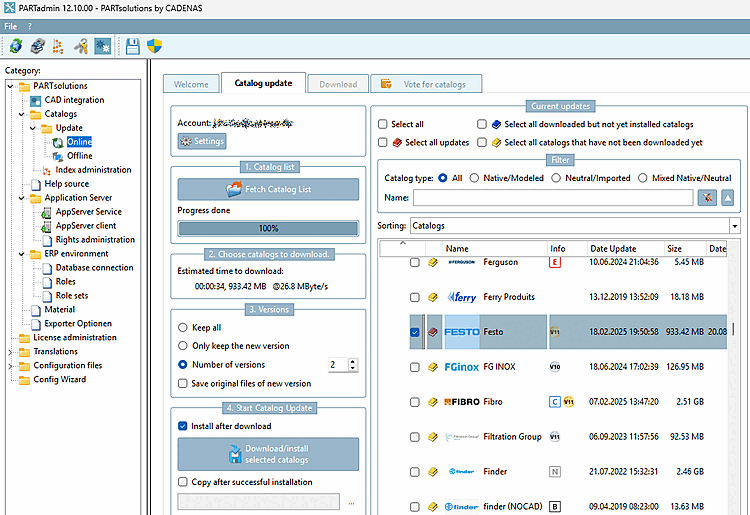The image size is (750, 515).
Task: Click the V10 badge in FG INOX row
Action: pyautogui.click(x=555, y=367)
